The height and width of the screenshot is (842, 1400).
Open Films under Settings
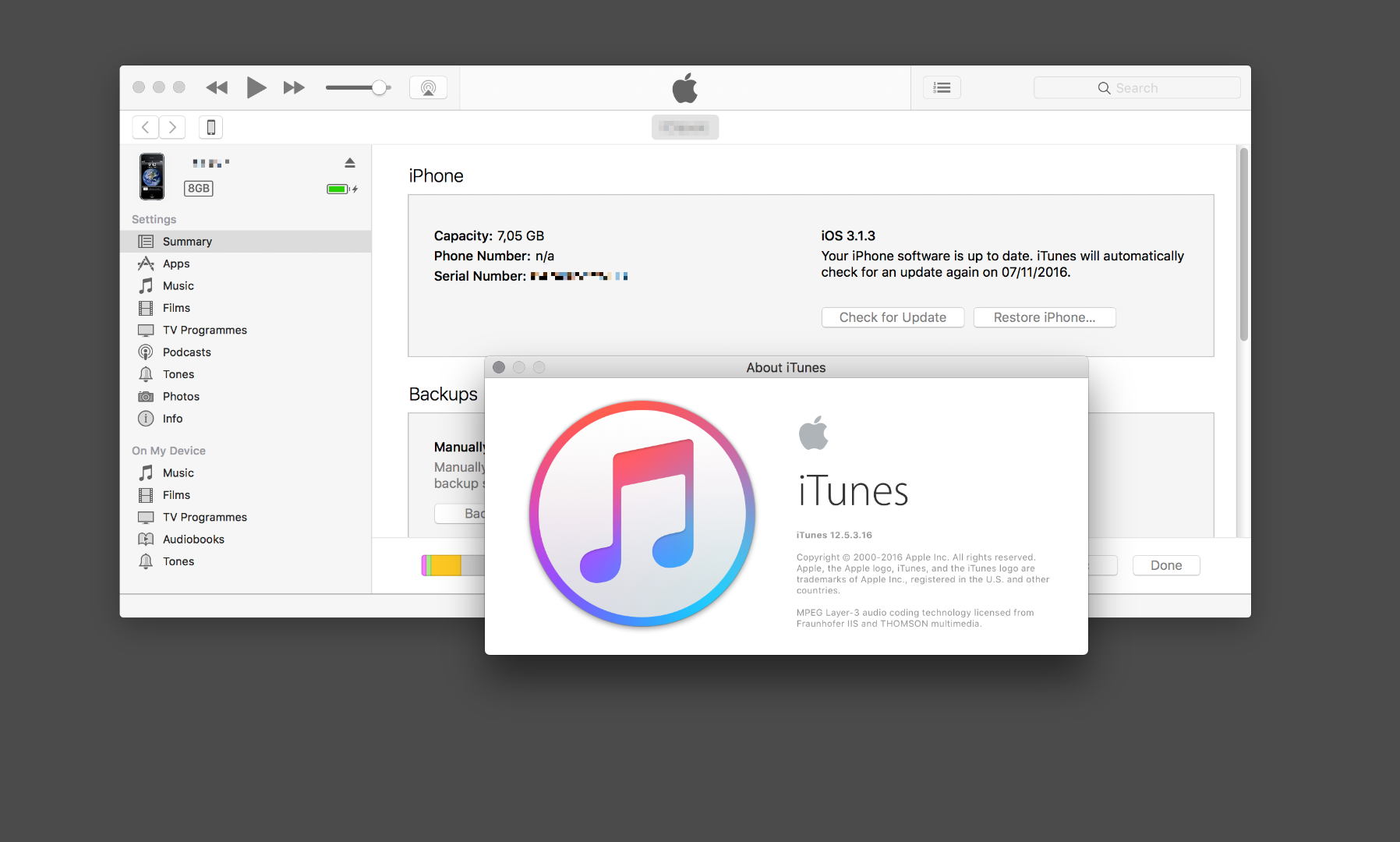(246, 308)
